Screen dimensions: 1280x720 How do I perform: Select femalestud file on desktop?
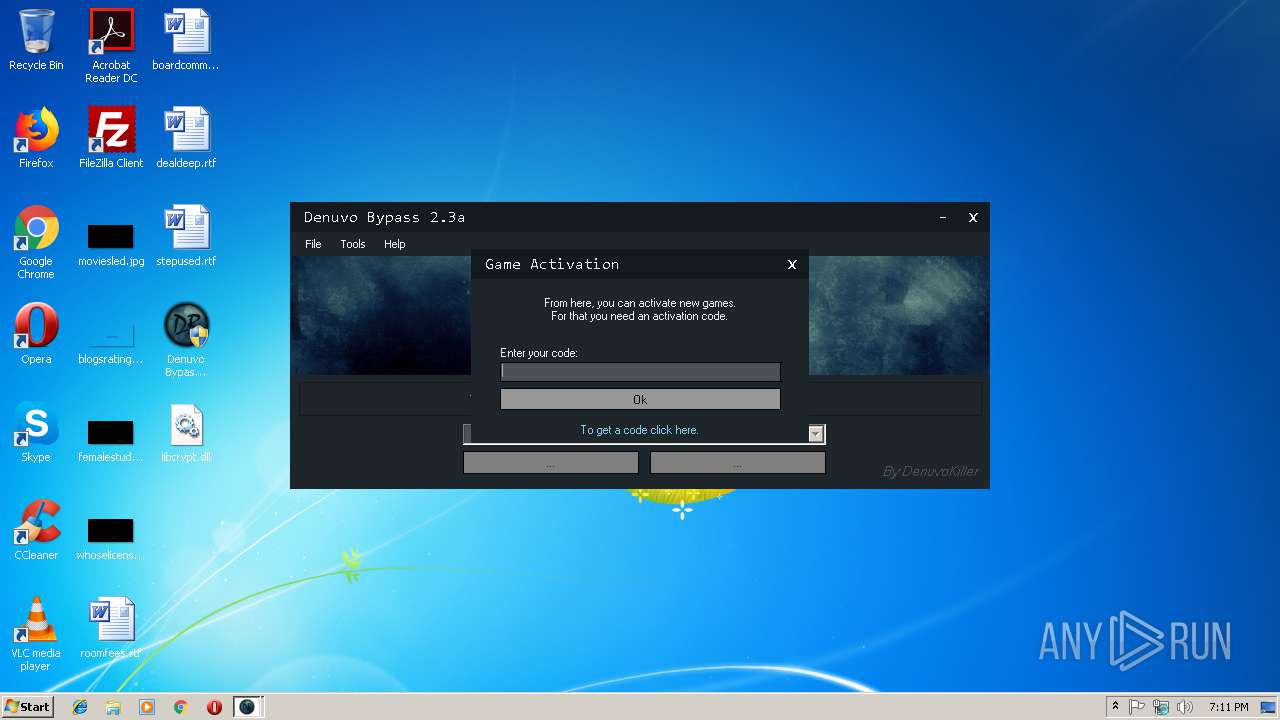[111, 439]
